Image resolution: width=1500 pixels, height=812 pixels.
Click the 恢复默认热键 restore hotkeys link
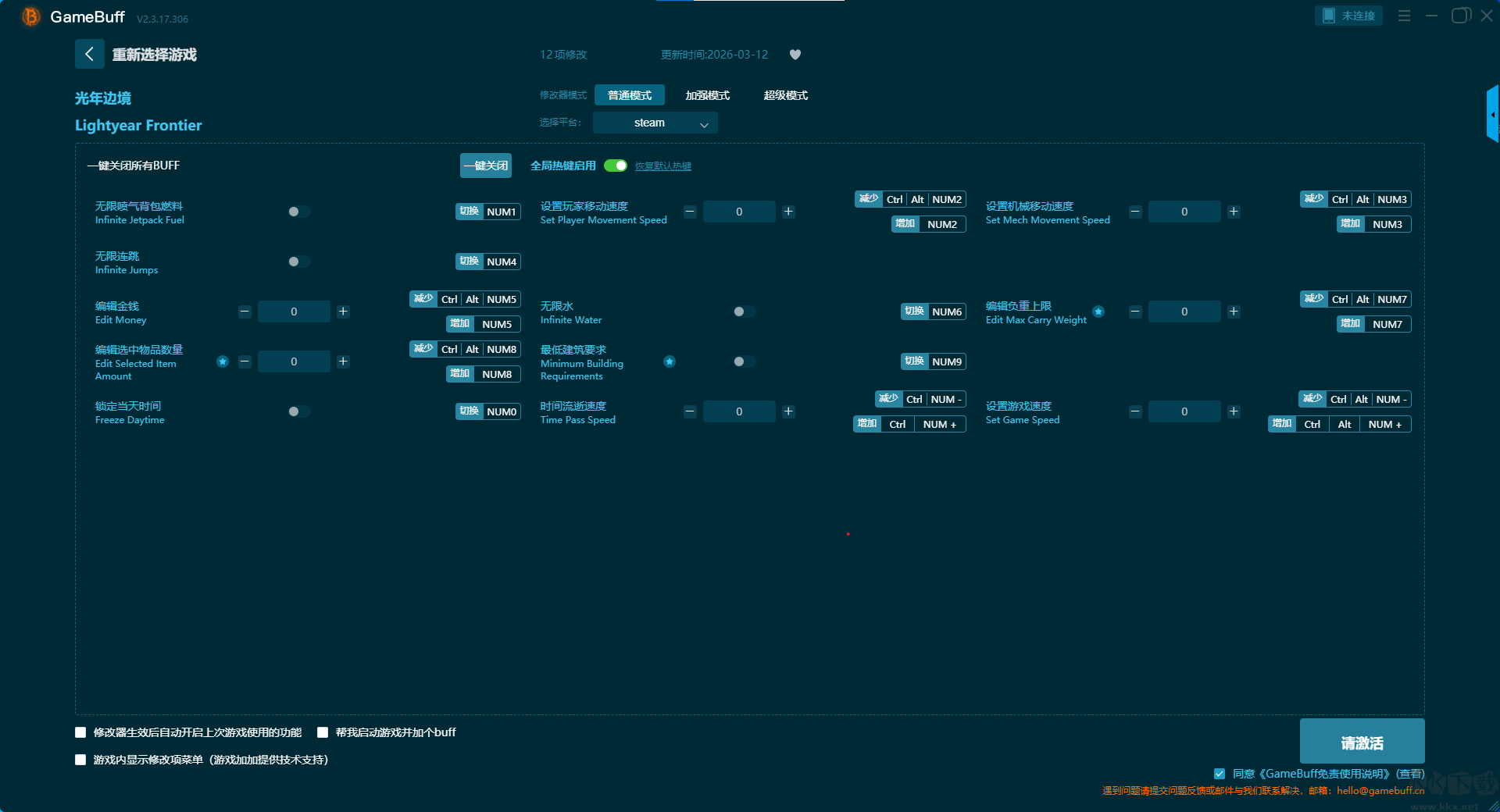point(662,166)
